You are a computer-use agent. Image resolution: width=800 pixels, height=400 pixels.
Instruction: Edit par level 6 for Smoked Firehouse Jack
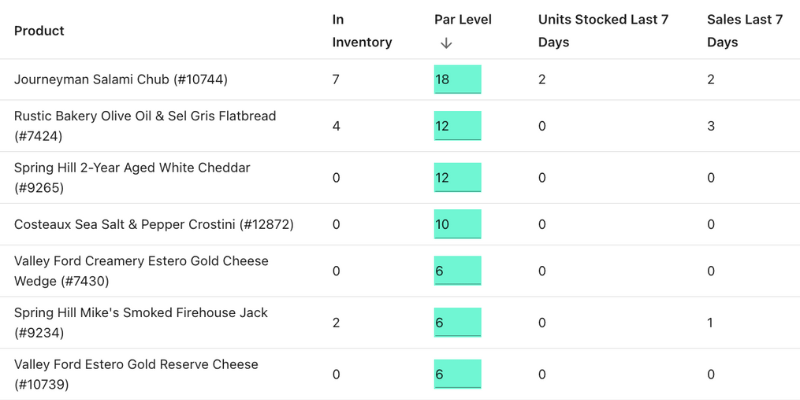pyautogui.click(x=457, y=323)
